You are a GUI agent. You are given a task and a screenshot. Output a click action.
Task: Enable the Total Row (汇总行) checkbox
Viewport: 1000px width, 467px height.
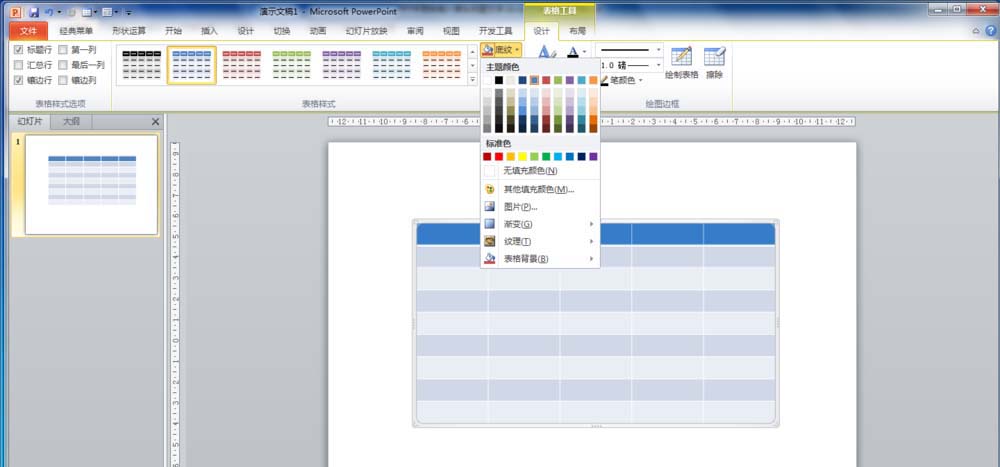coord(18,64)
